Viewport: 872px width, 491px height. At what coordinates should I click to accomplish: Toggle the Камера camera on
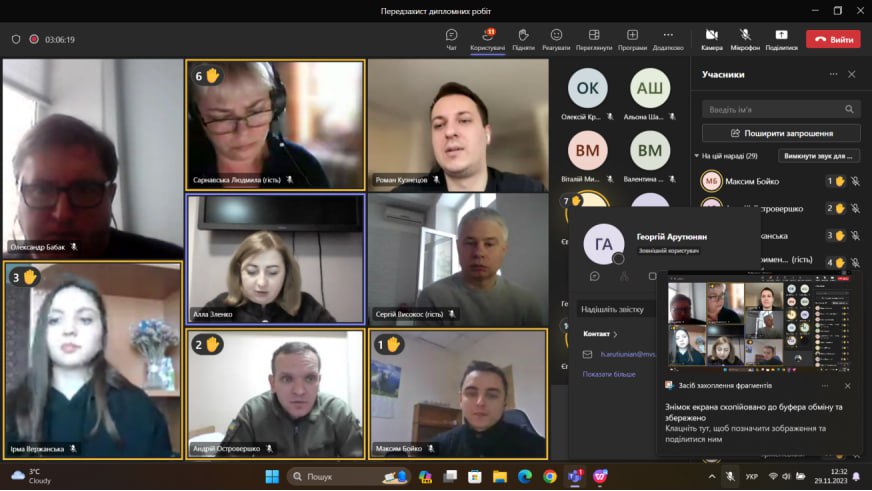[711, 35]
